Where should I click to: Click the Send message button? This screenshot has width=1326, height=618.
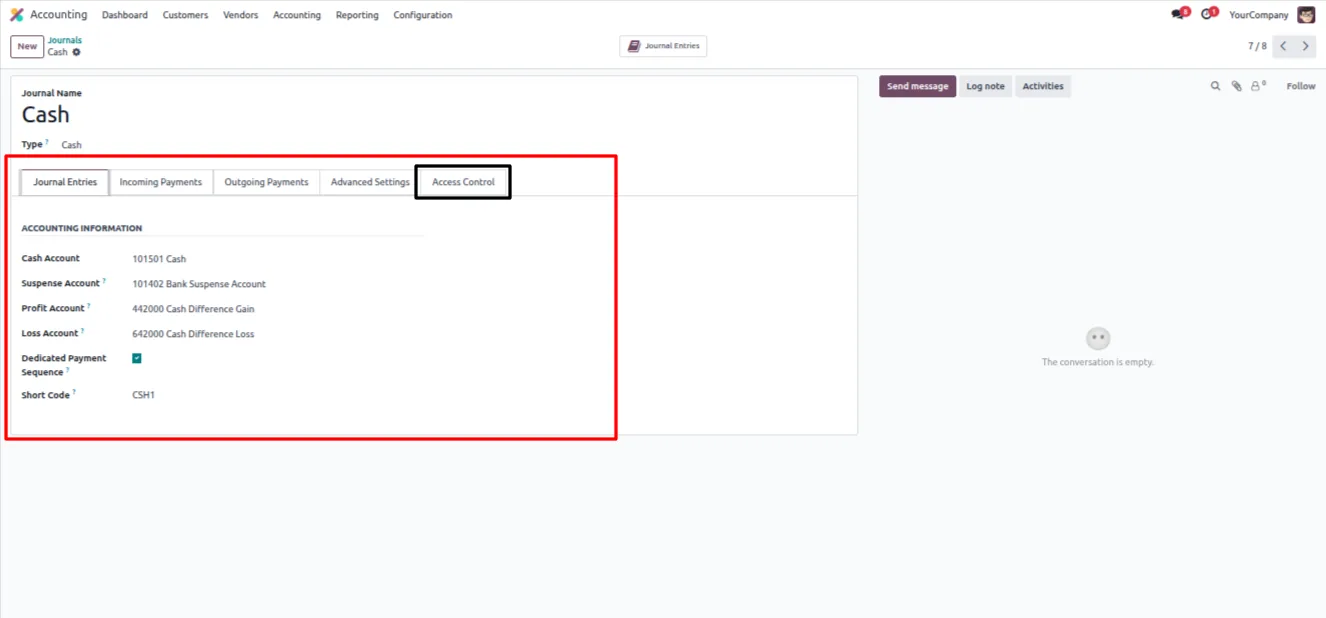coord(917,86)
